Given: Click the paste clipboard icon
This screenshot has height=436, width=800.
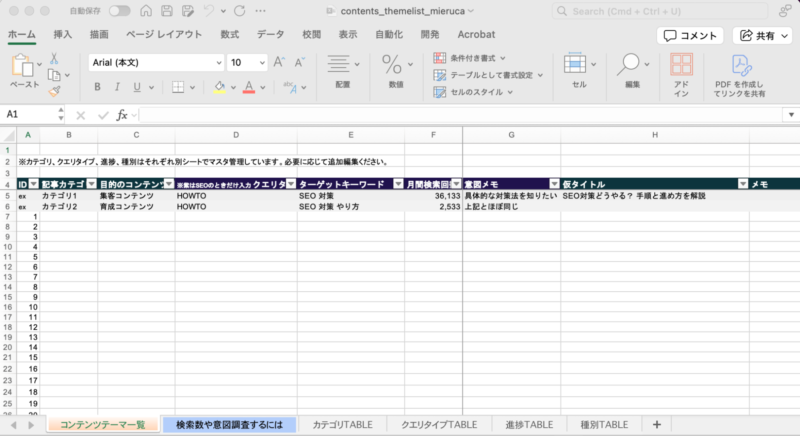Looking at the screenshot, I should click(22, 68).
